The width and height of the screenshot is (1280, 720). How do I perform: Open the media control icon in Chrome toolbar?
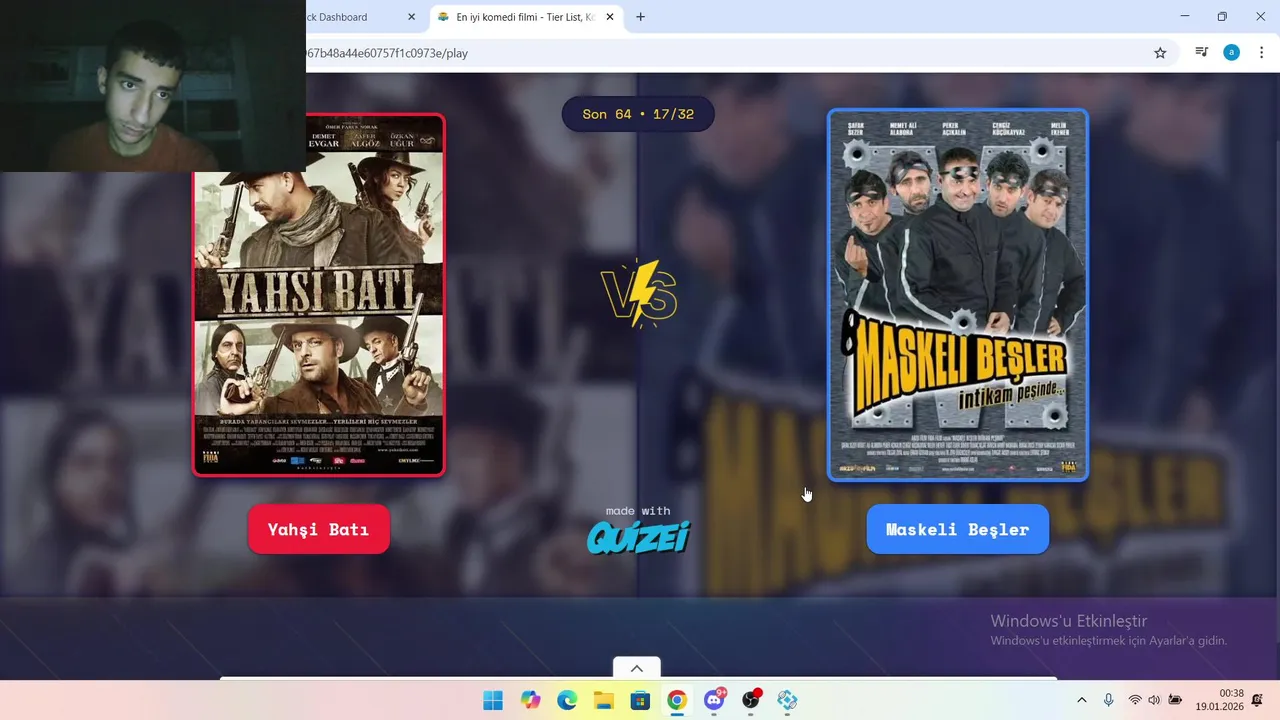coord(1202,53)
